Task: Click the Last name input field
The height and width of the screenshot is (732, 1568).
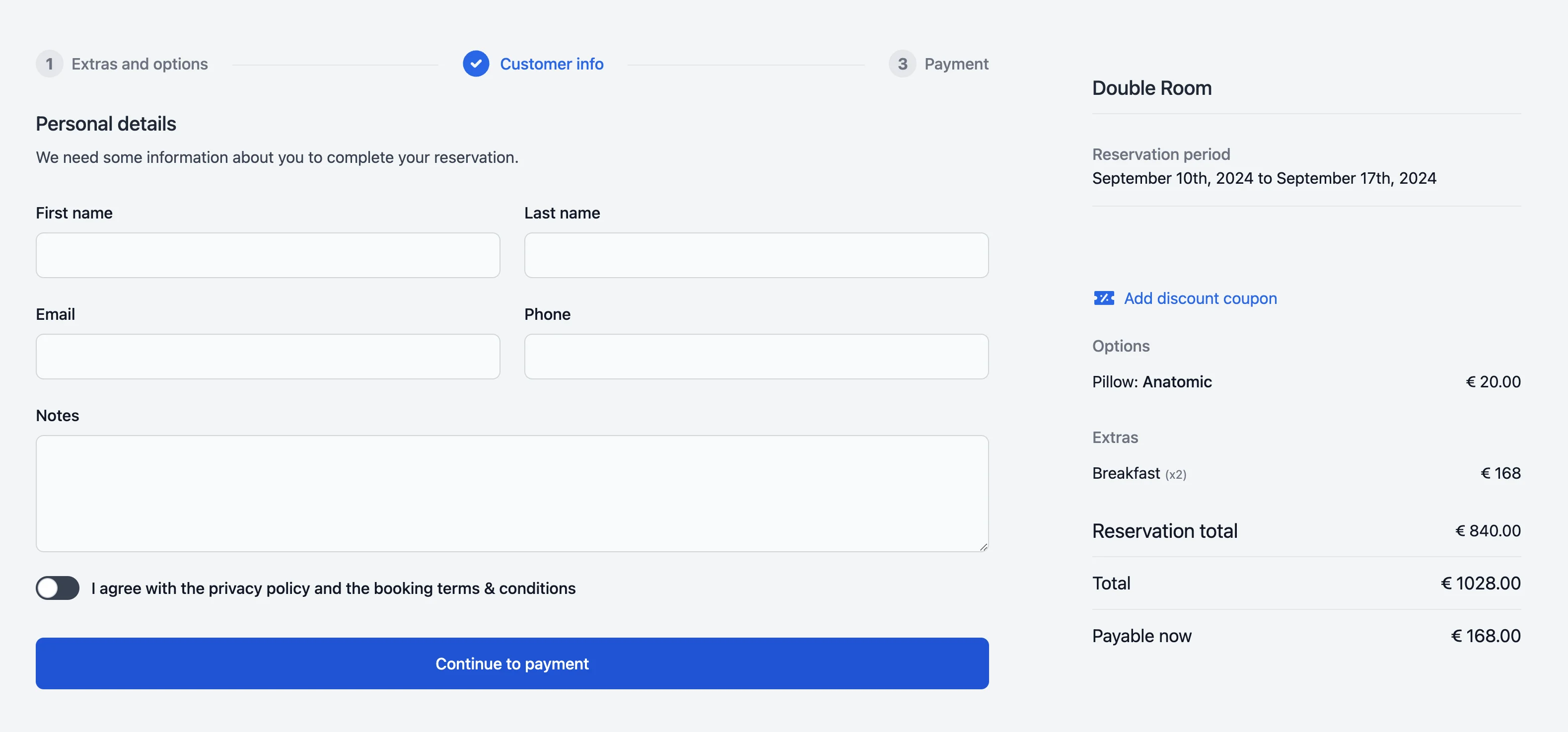Action: coord(756,255)
